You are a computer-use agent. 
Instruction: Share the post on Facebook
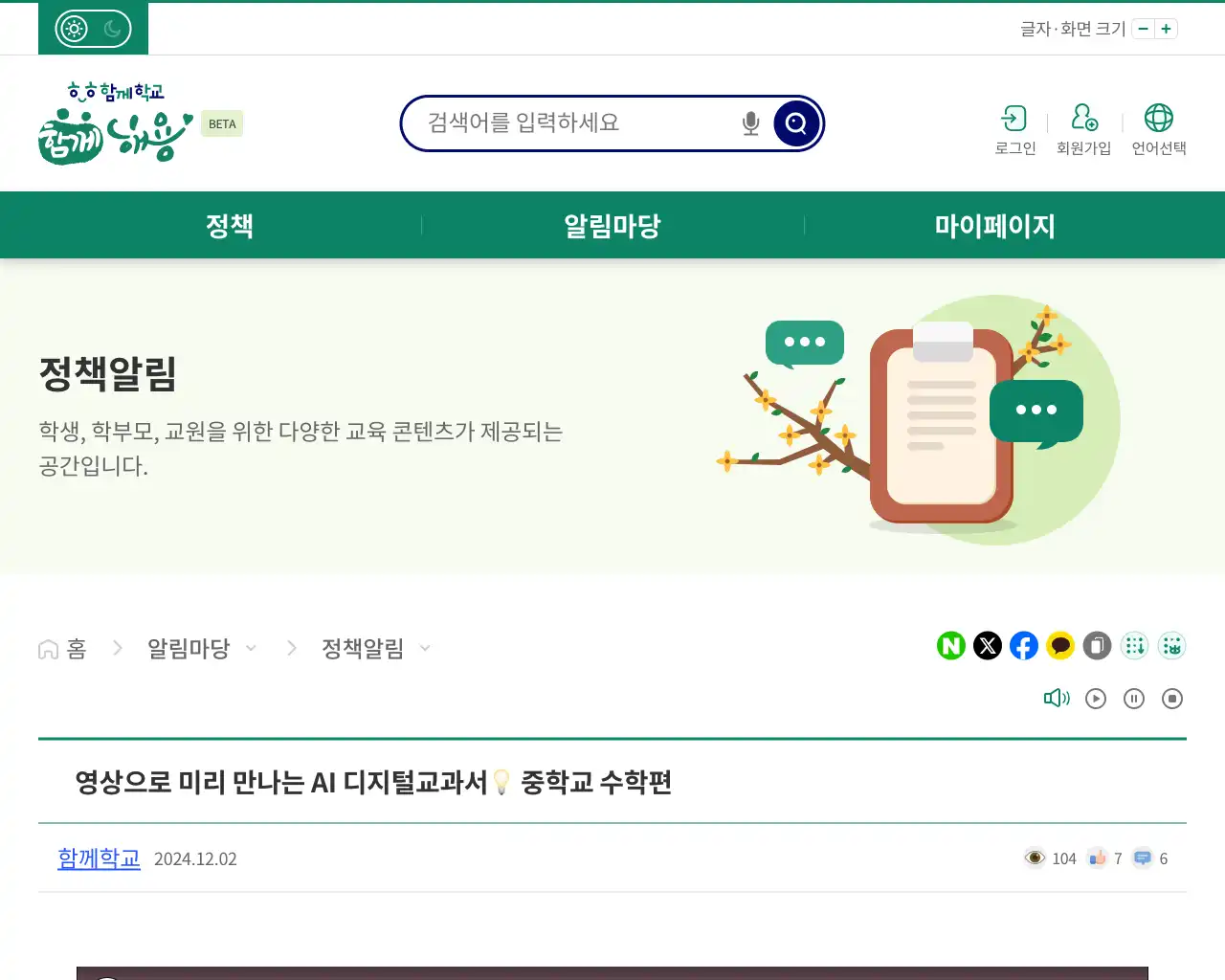coord(1023,646)
